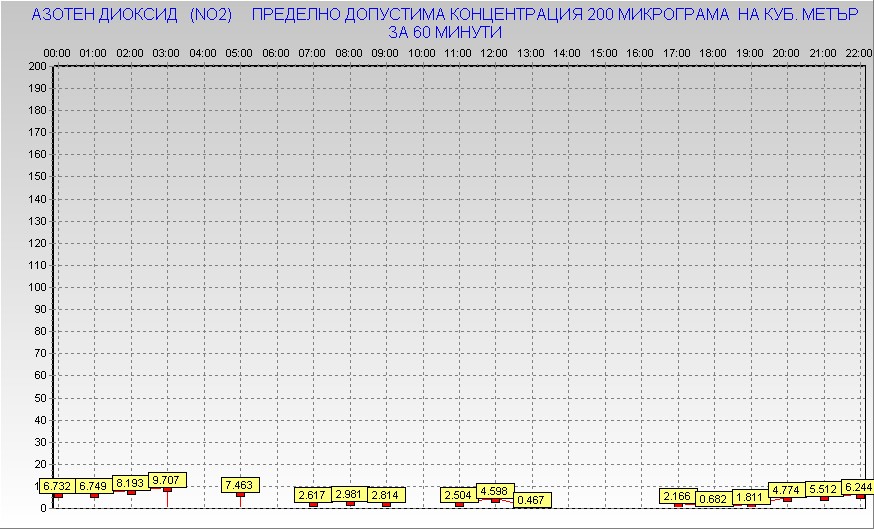
Task: Click the 6.244 data label
Action: [x=857, y=487]
